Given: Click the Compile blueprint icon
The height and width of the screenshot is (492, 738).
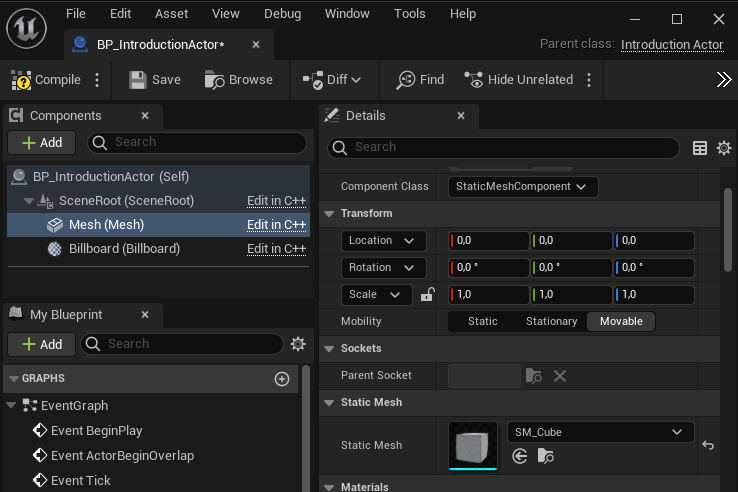Looking at the screenshot, I should [x=22, y=80].
